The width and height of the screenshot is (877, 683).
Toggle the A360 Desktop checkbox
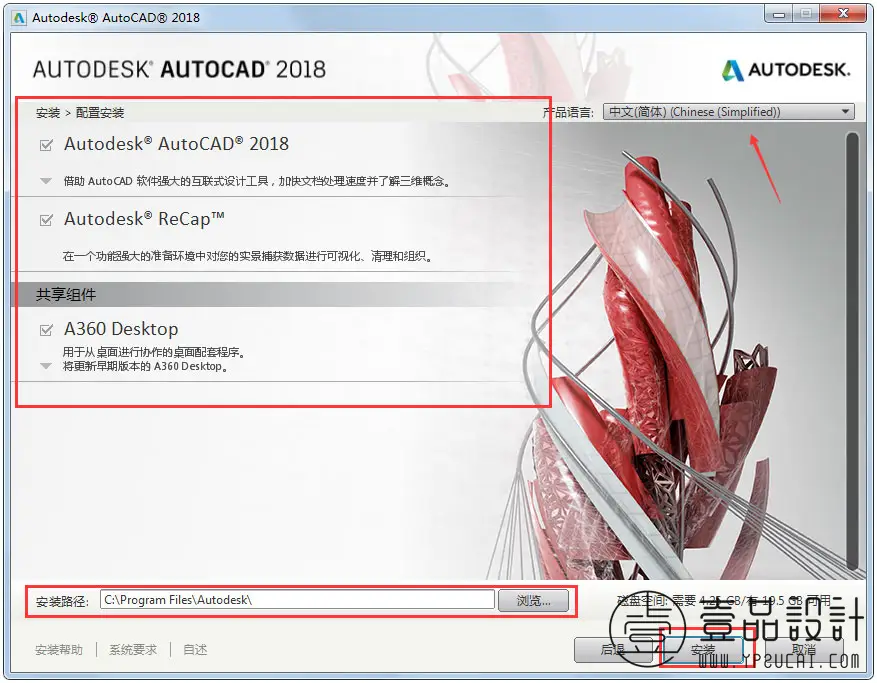point(46,330)
